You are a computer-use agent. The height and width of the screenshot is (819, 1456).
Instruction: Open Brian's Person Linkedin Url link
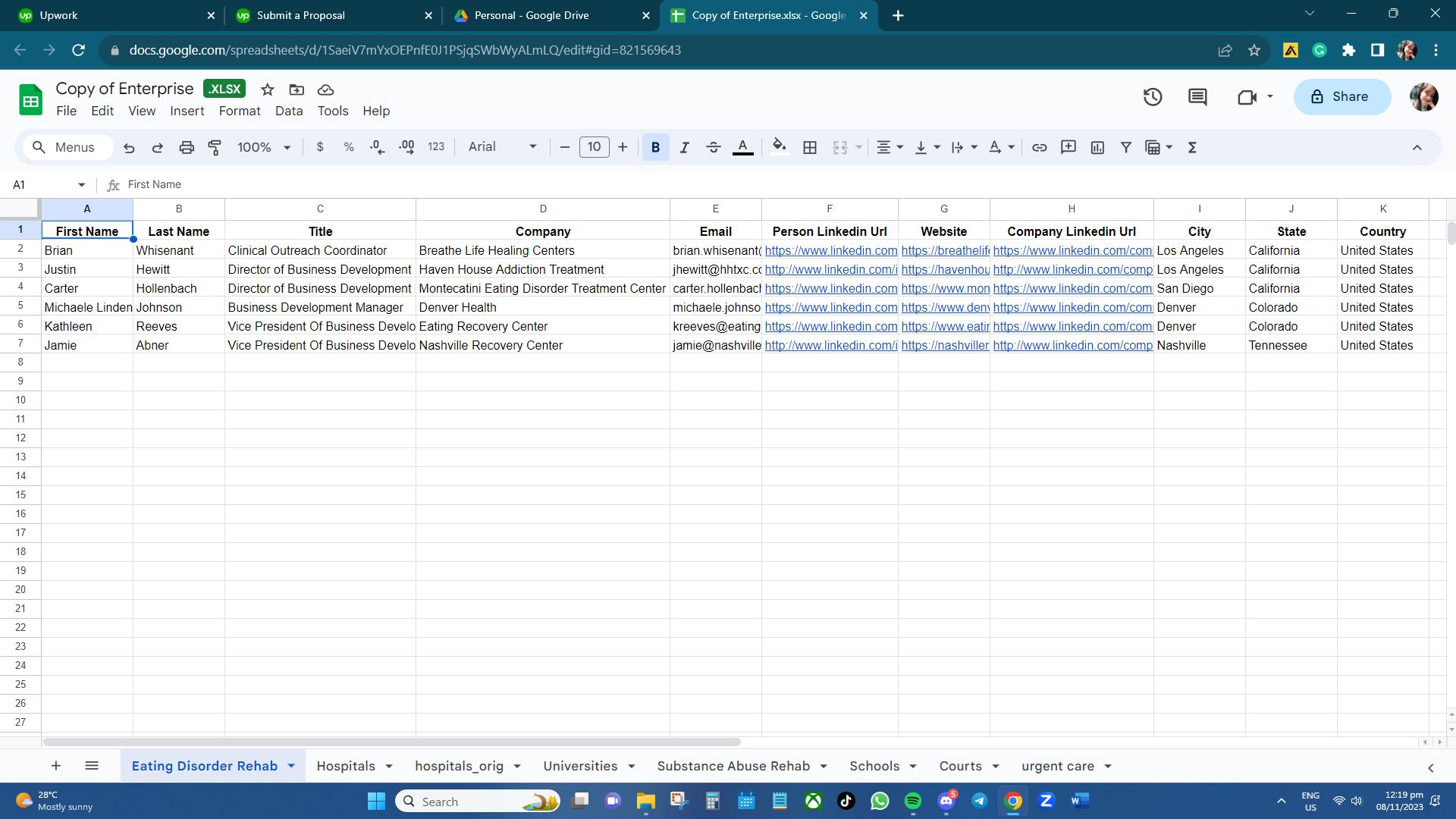(830, 251)
